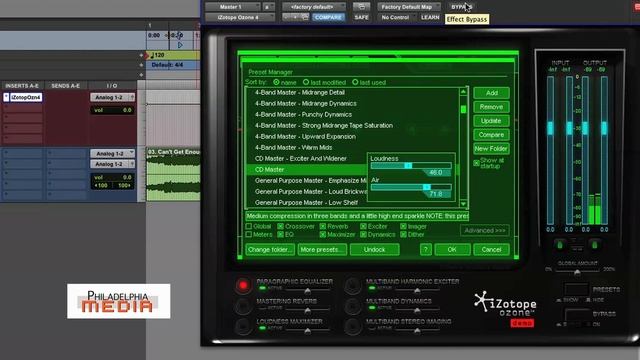Click the Compare button in Preset Manager

pos(491,135)
